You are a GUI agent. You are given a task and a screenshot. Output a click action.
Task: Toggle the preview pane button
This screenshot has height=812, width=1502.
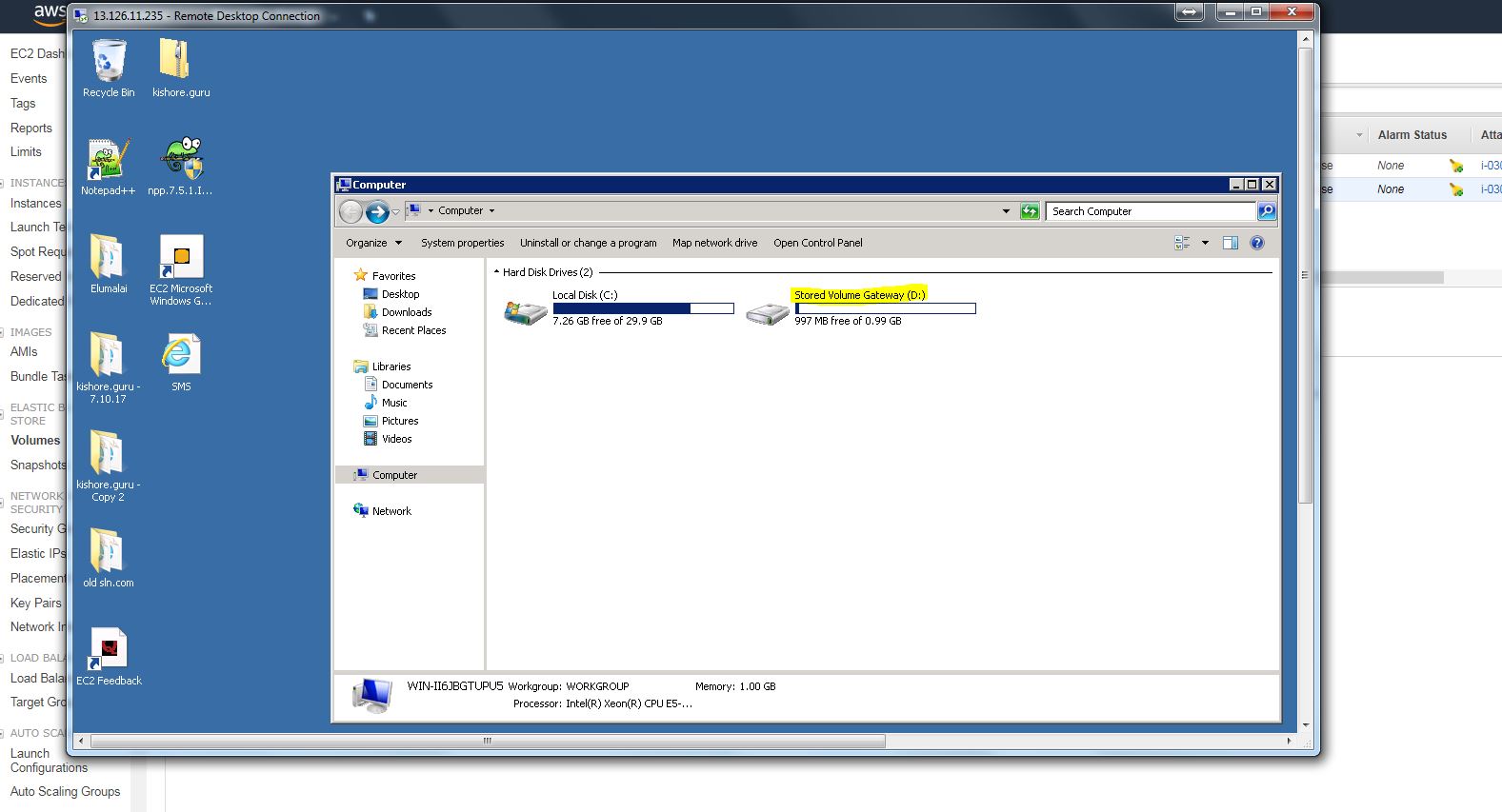tap(1230, 243)
